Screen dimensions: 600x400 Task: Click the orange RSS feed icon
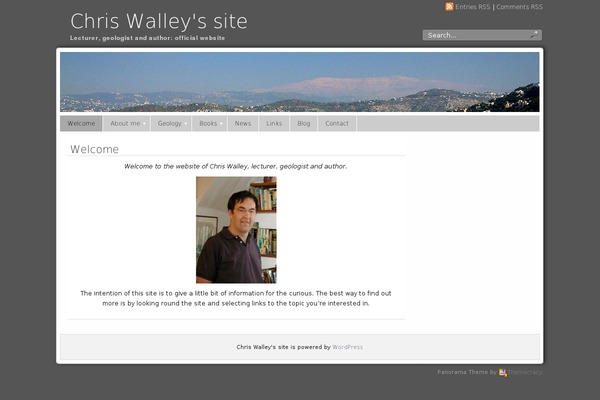pyautogui.click(x=449, y=7)
